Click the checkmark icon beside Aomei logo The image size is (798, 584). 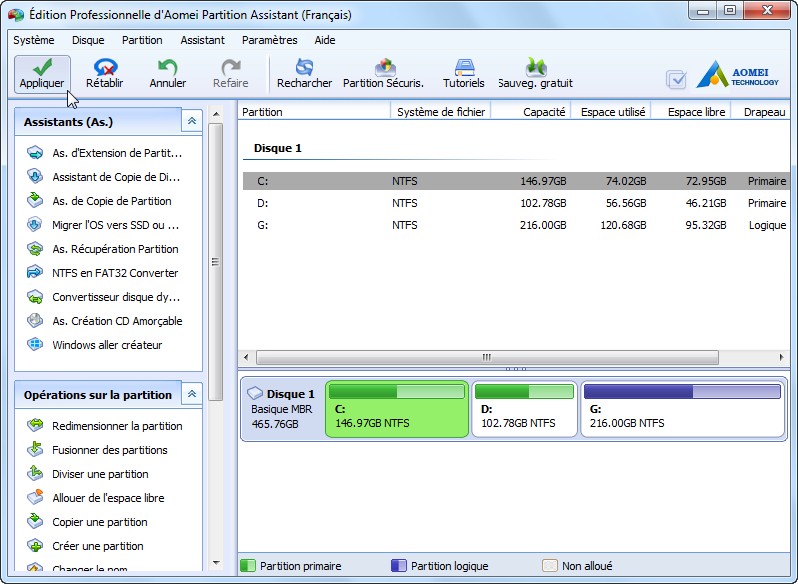point(676,79)
